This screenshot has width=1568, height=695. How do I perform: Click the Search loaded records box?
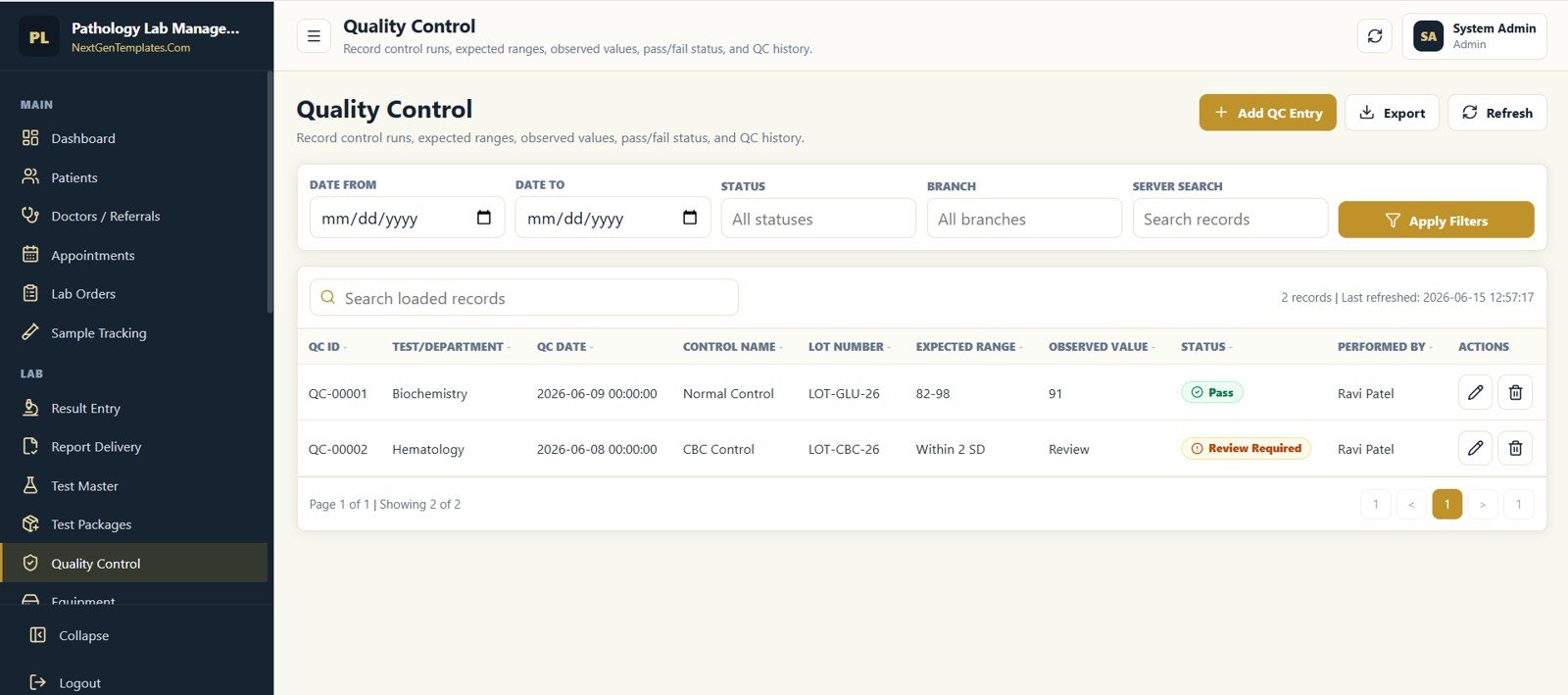pos(523,298)
